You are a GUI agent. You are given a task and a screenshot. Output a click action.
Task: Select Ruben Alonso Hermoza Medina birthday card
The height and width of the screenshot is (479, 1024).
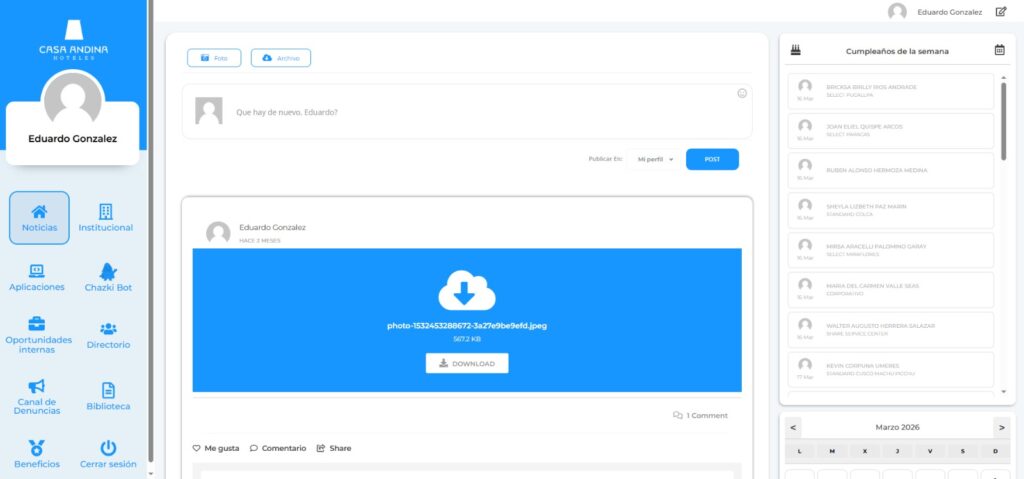click(891, 171)
